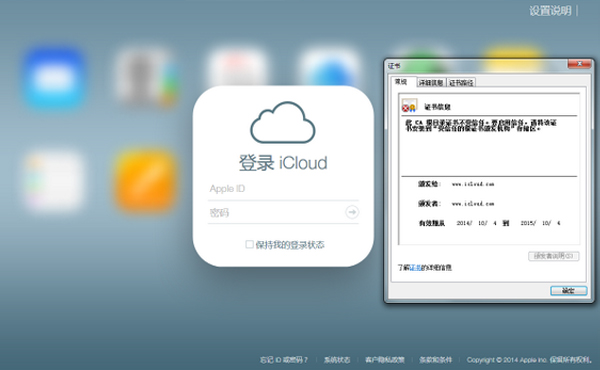
Task: Switch to the 证书路径 tab
Action: (x=461, y=82)
